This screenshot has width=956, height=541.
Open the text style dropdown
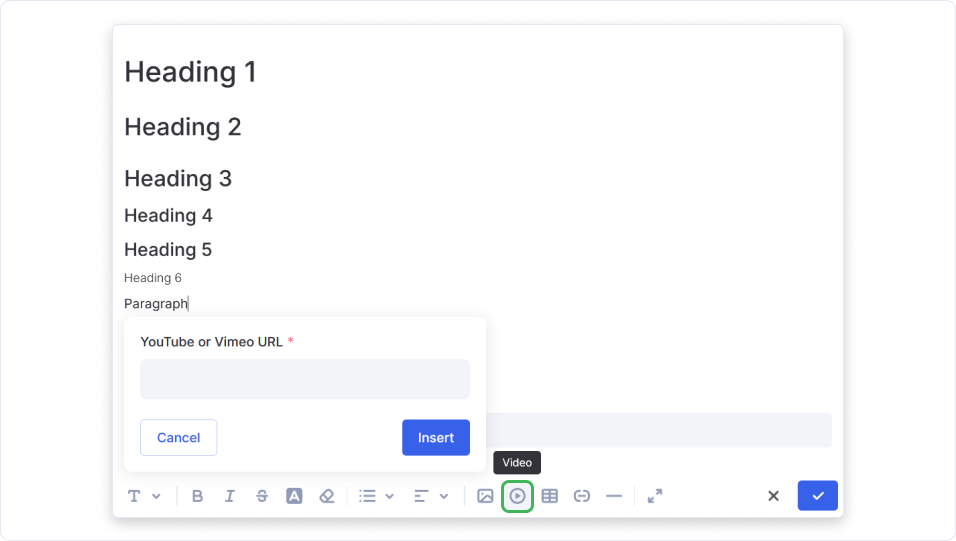coord(143,496)
